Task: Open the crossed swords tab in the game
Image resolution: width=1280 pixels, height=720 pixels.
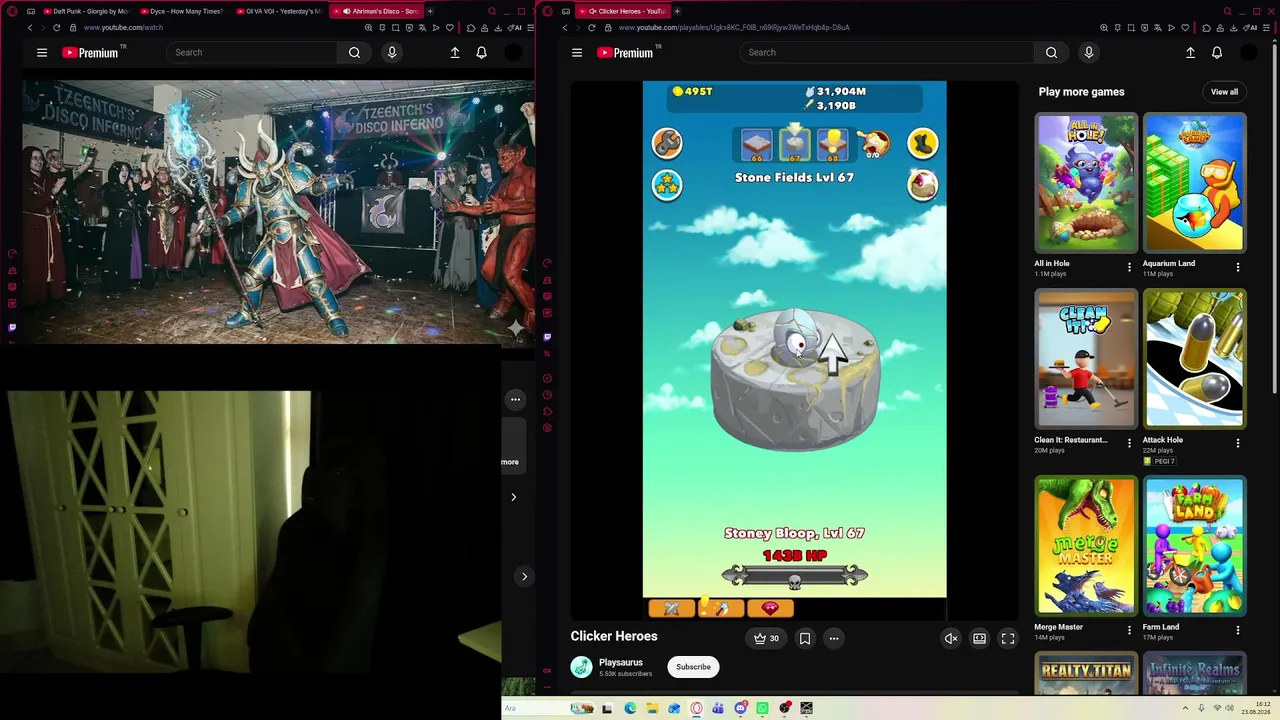Action: coord(672,608)
